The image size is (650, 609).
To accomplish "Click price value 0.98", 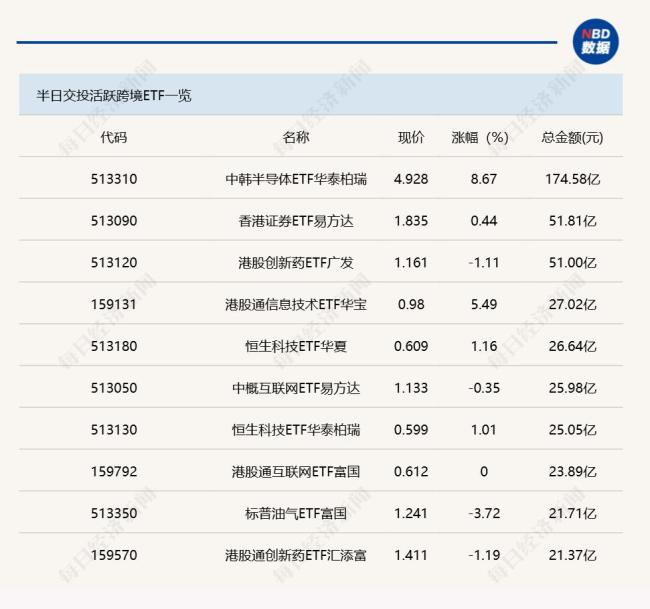I will tap(411, 305).
